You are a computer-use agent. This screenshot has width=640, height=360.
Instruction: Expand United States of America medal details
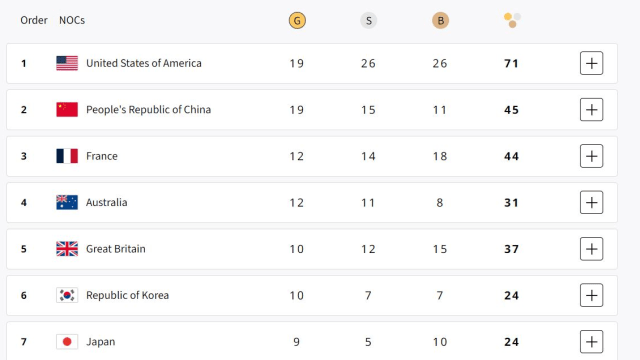tap(591, 63)
